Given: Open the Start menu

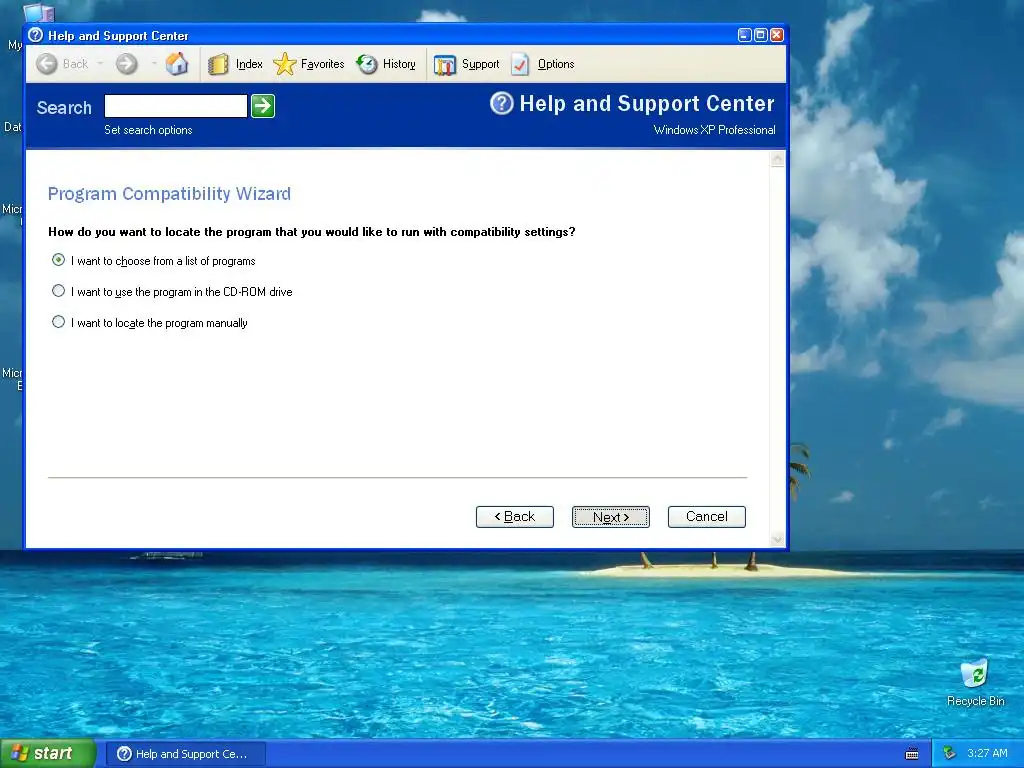Looking at the screenshot, I should pyautogui.click(x=48, y=754).
